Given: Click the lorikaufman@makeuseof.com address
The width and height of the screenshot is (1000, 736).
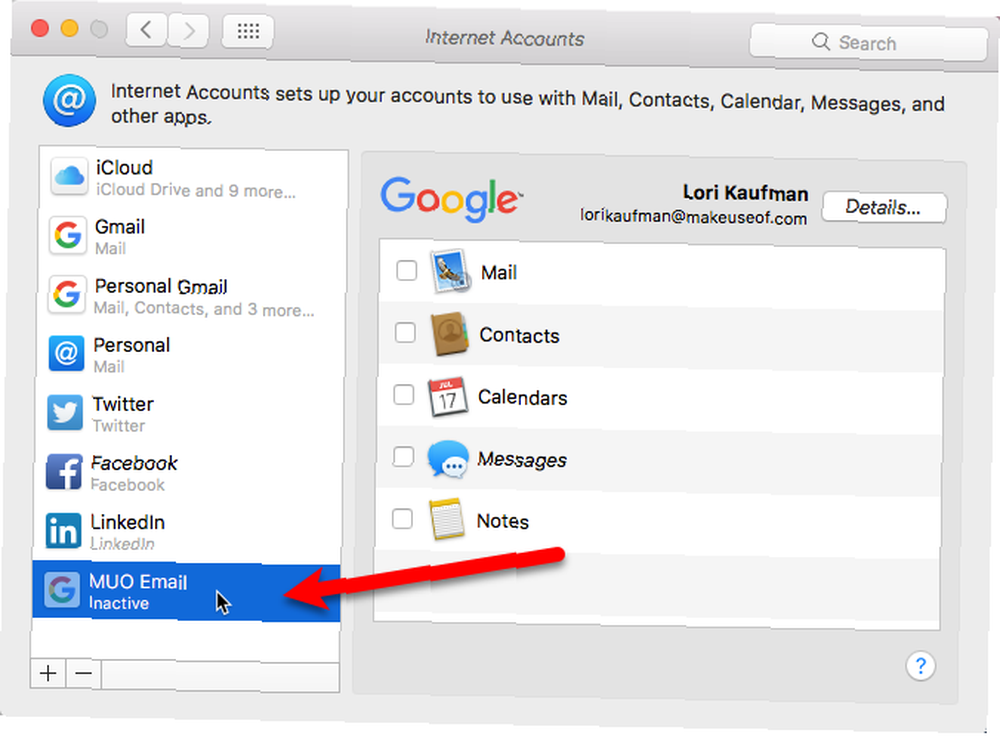Looking at the screenshot, I should coord(693,217).
